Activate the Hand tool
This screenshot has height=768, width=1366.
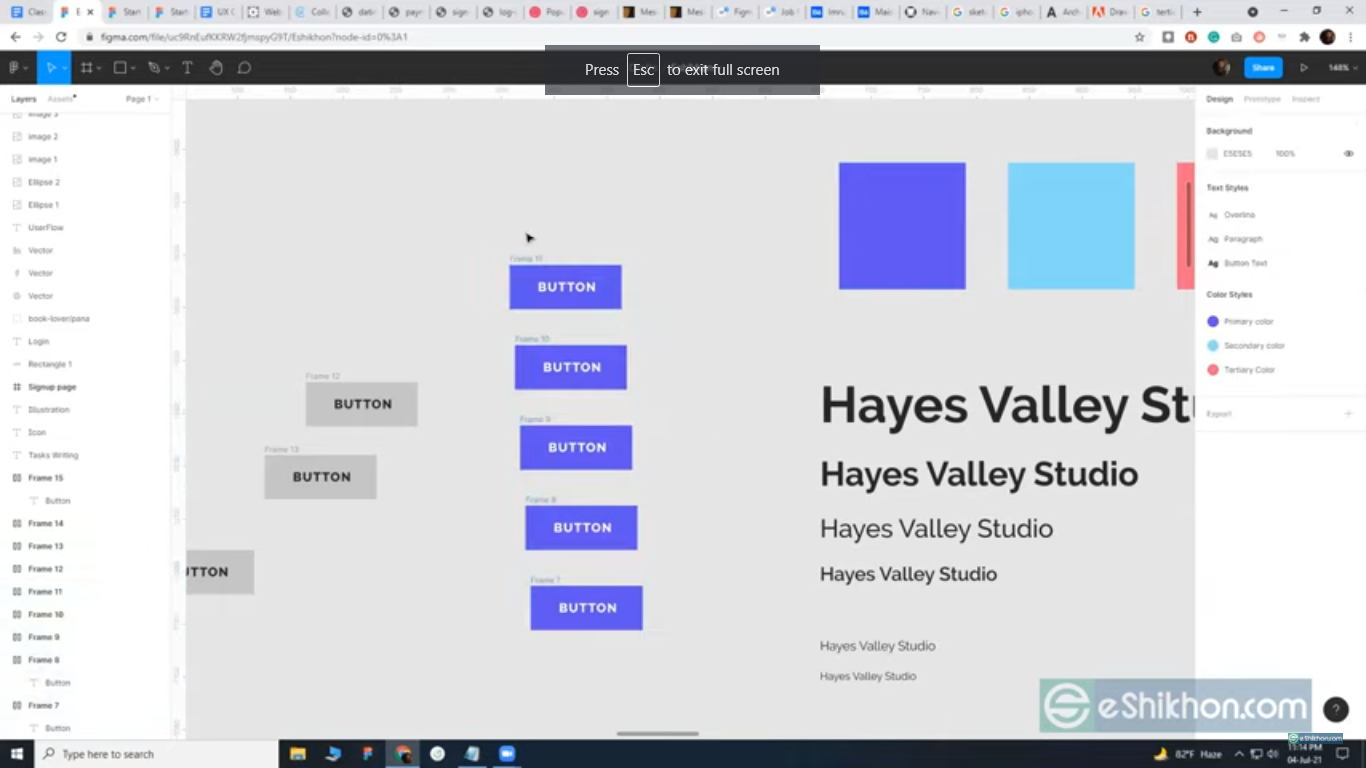[216, 68]
